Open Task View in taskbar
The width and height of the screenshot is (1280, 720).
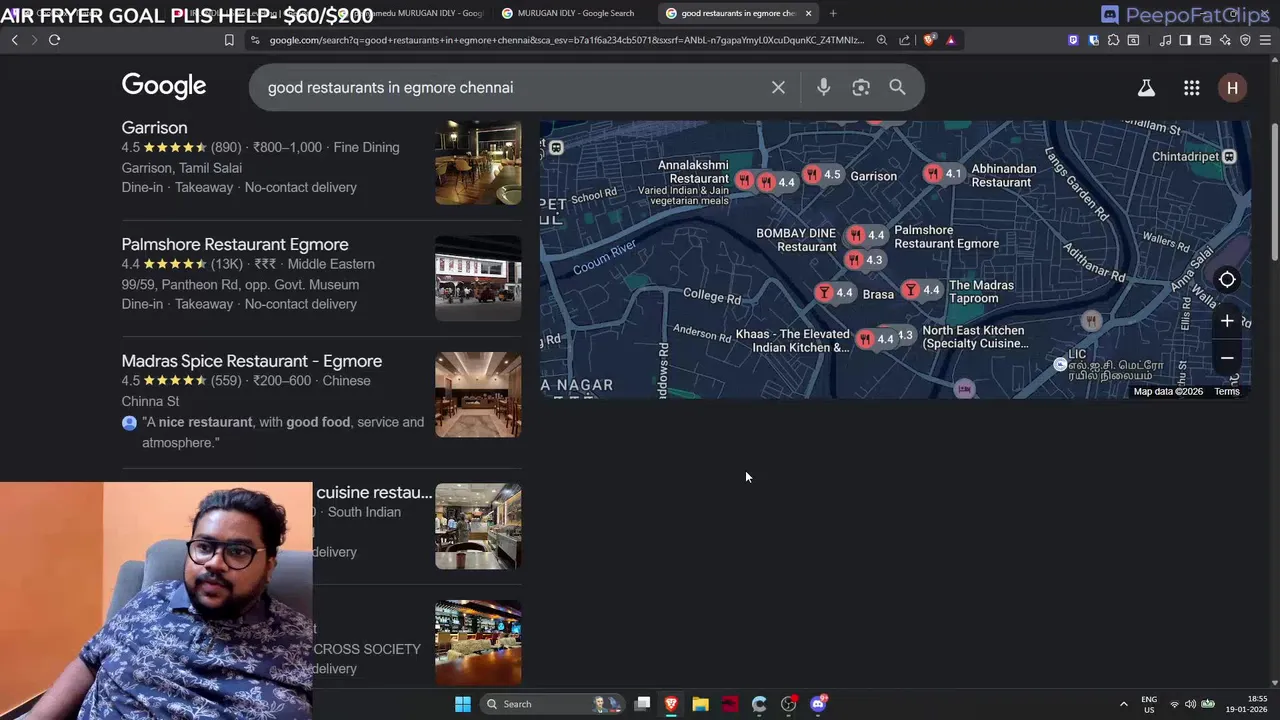(643, 704)
